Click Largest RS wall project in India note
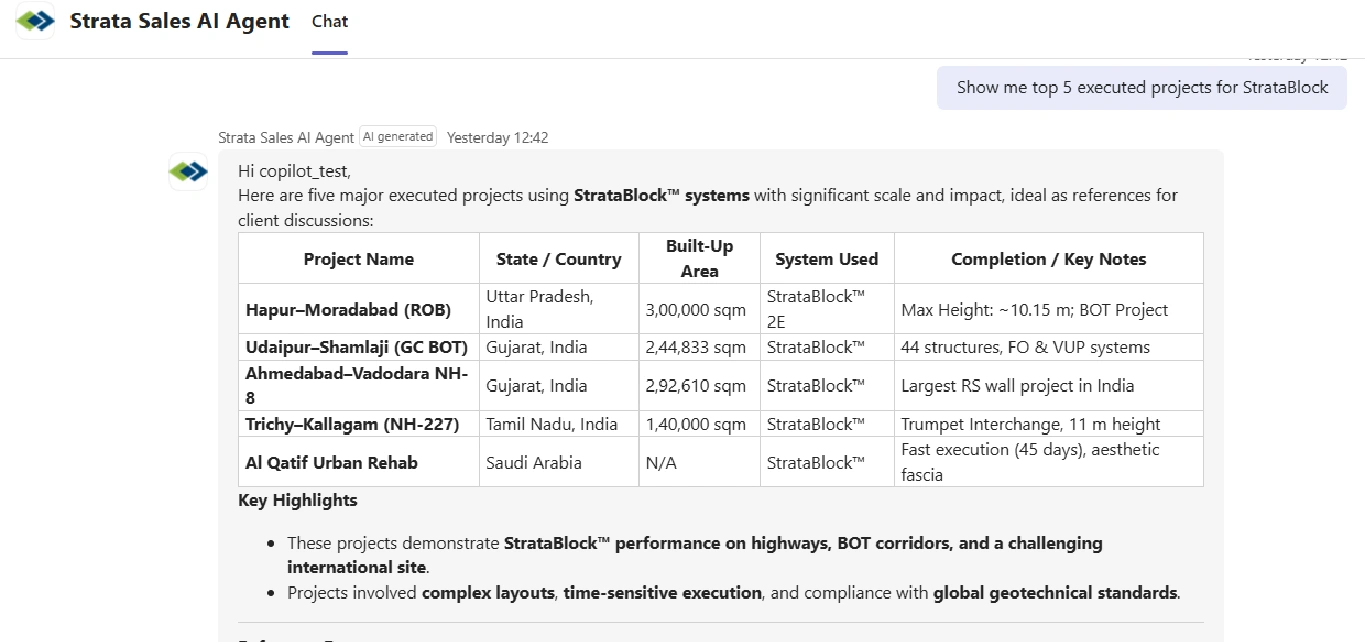This screenshot has height=642, width=1365. 1049,386
